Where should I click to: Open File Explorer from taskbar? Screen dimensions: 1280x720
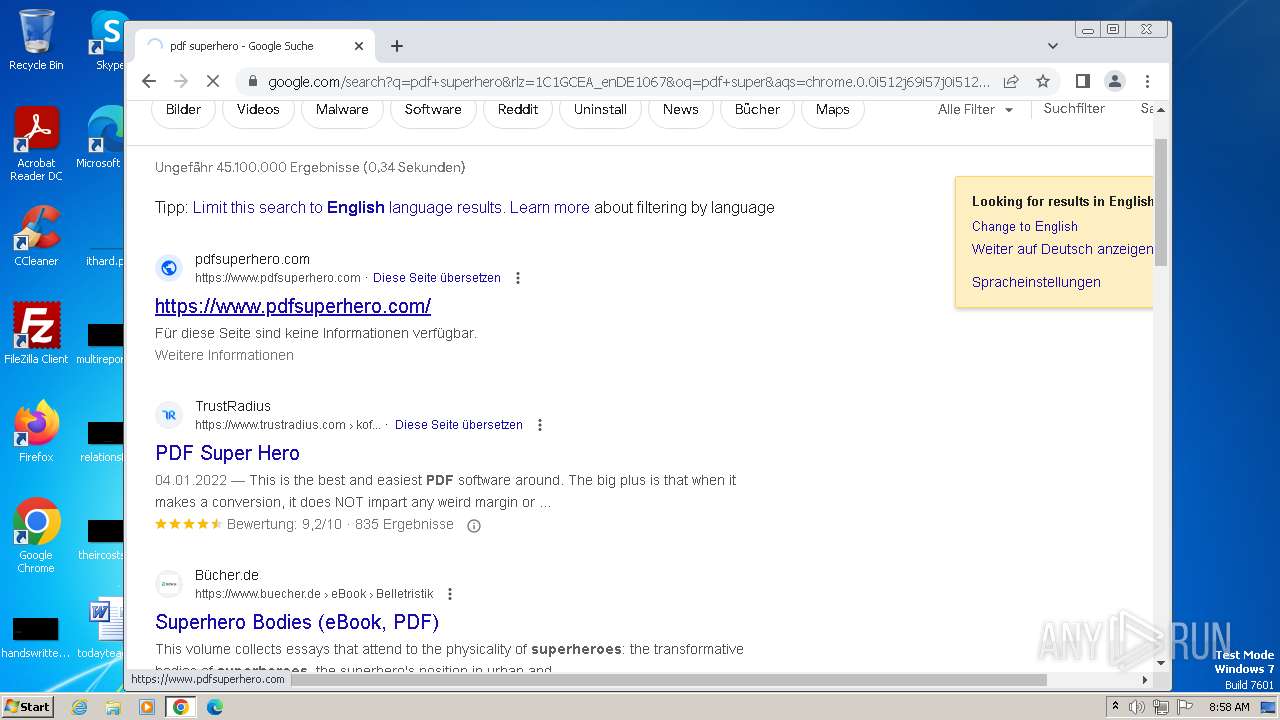click(113, 707)
